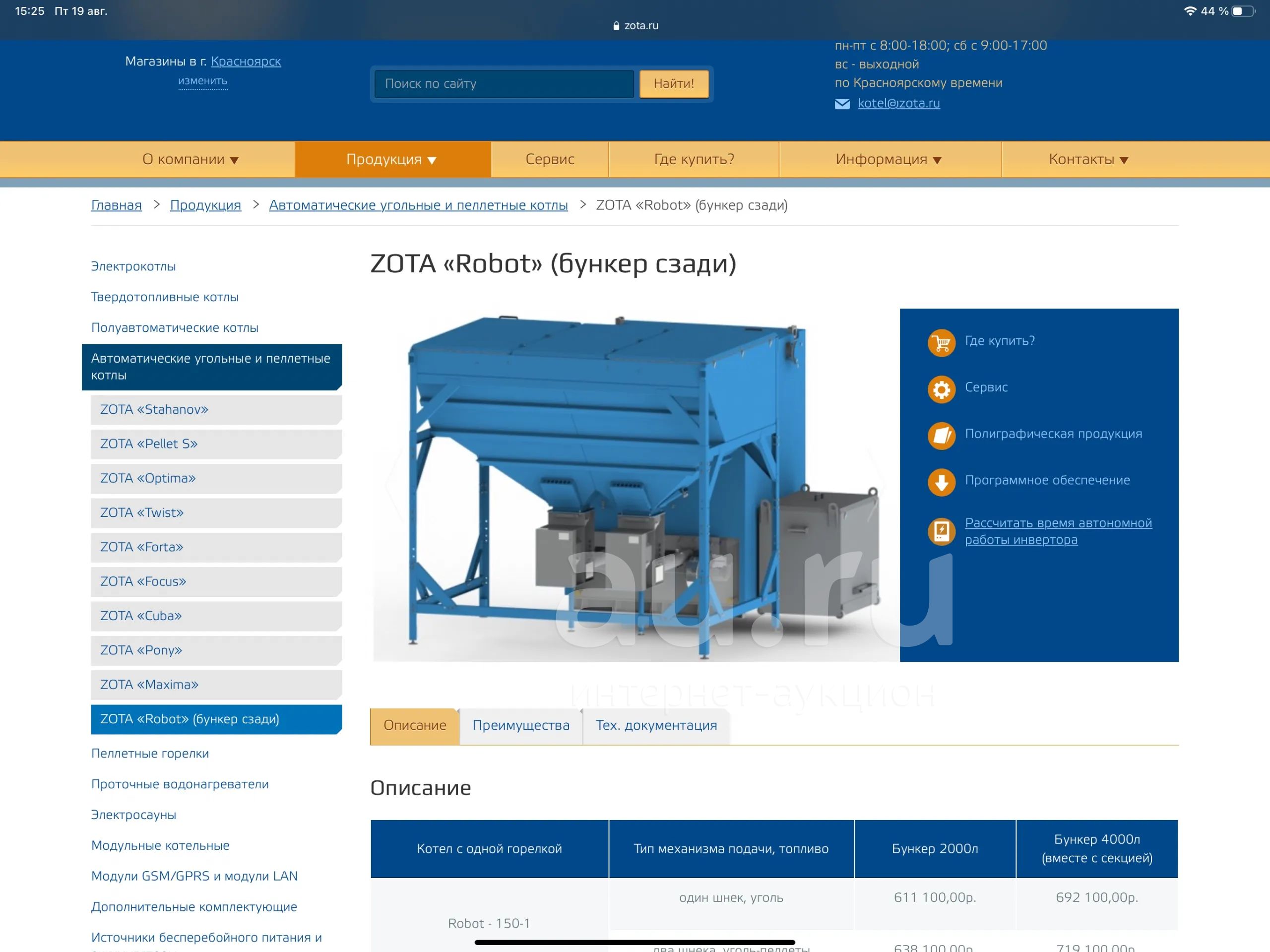Open Автоматические угольные и пеллетные котлы breadcrumb

[x=419, y=205]
